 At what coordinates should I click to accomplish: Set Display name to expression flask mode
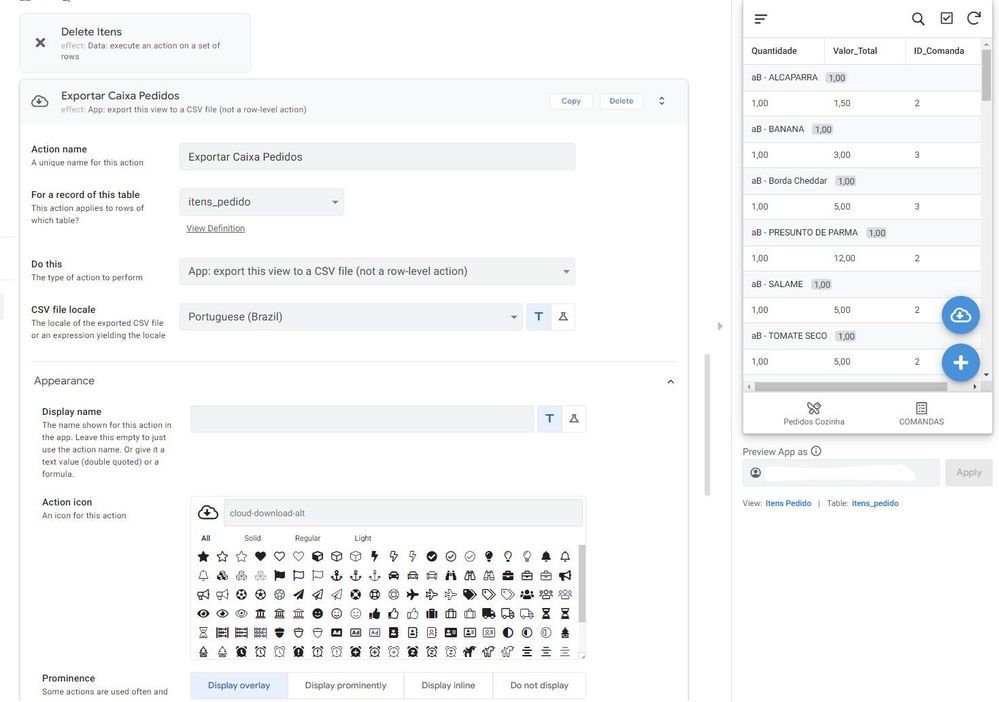click(574, 419)
